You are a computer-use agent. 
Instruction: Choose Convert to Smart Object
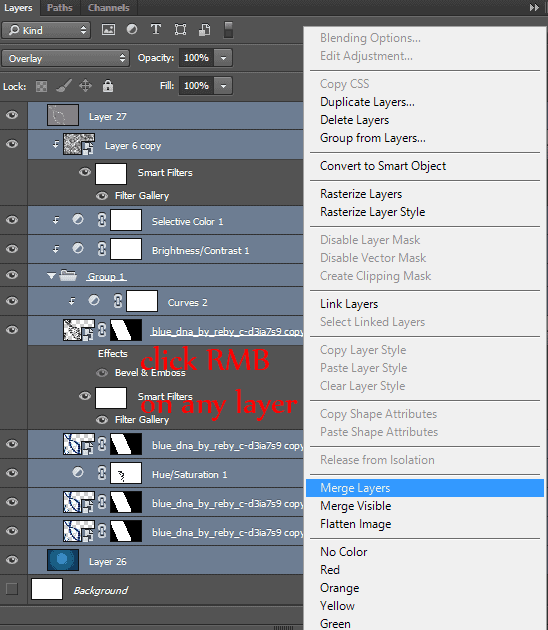383,166
